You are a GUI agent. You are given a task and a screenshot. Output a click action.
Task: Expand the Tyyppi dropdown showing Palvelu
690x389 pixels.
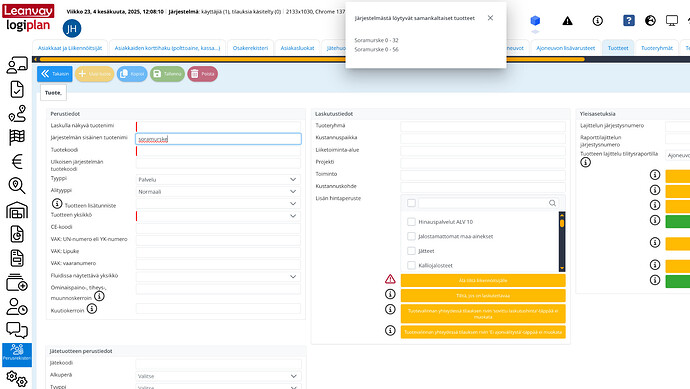218,180
